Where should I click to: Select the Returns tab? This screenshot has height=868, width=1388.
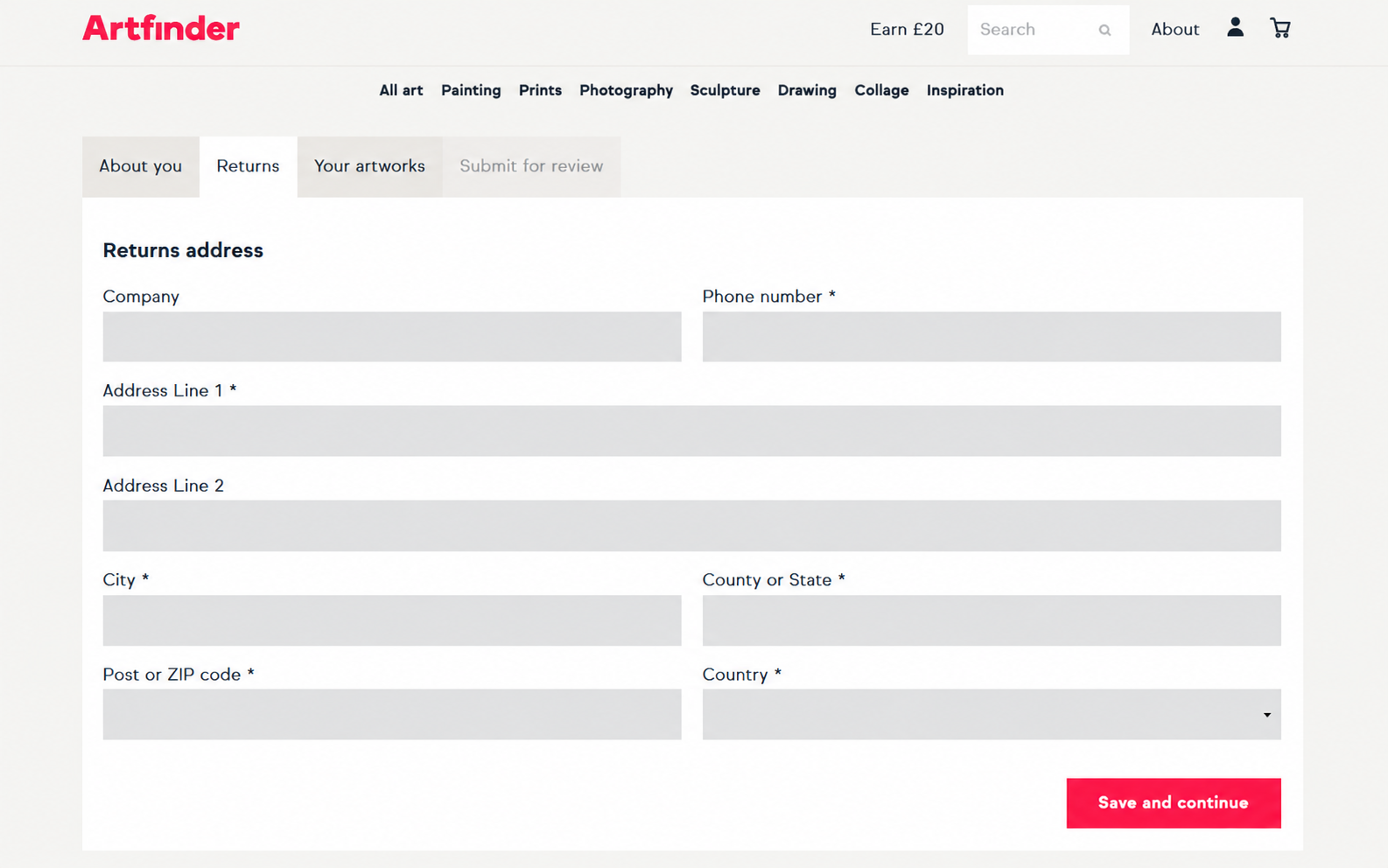pos(249,166)
